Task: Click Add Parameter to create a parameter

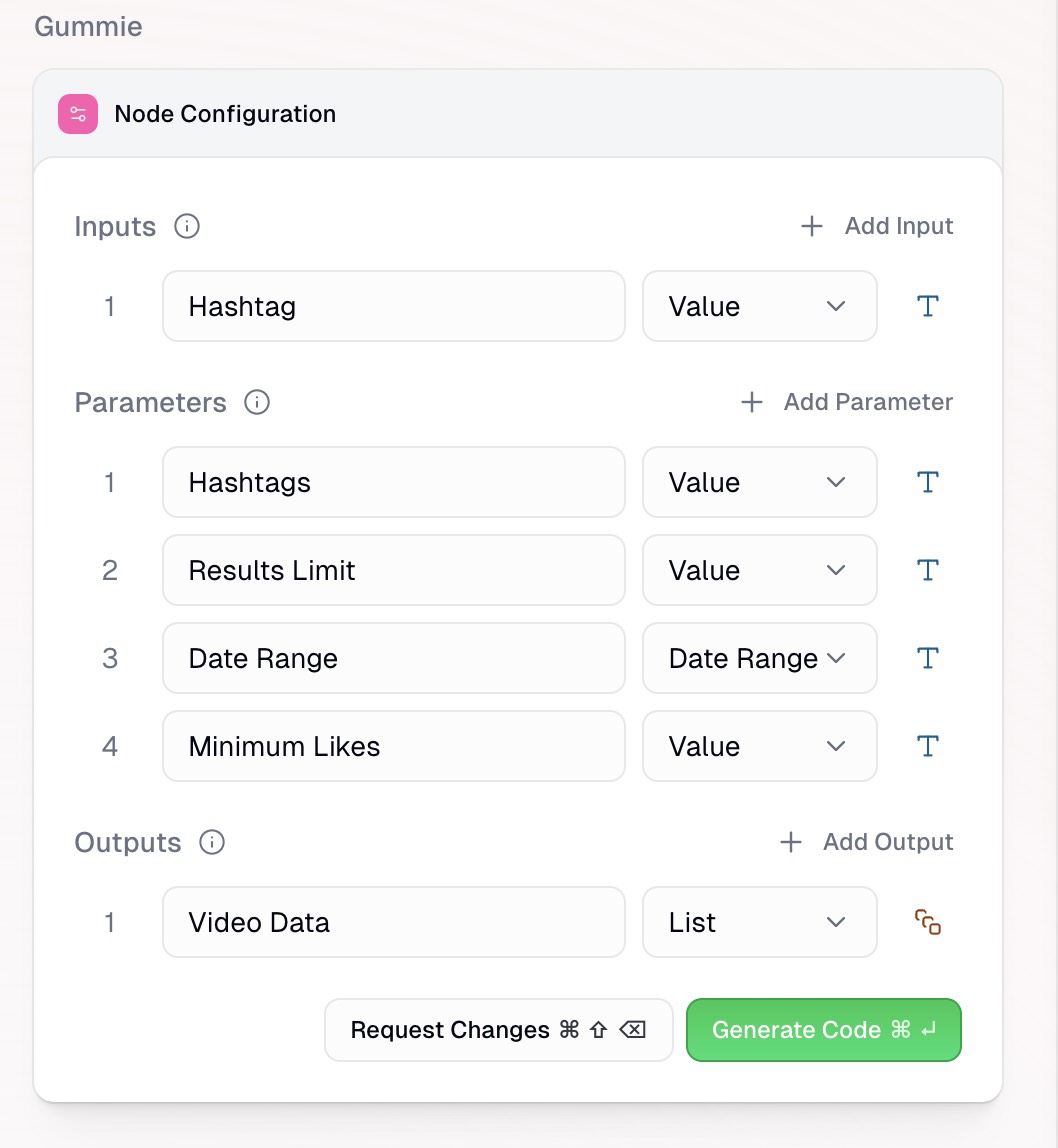Action: [845, 402]
